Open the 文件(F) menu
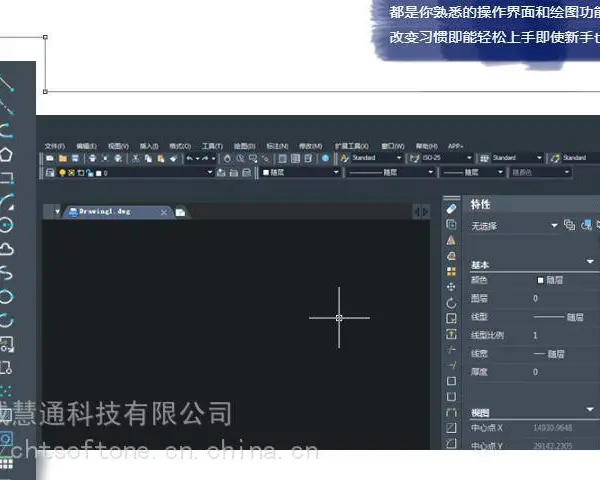Viewport: 600px width, 480px height. pyautogui.click(x=55, y=146)
